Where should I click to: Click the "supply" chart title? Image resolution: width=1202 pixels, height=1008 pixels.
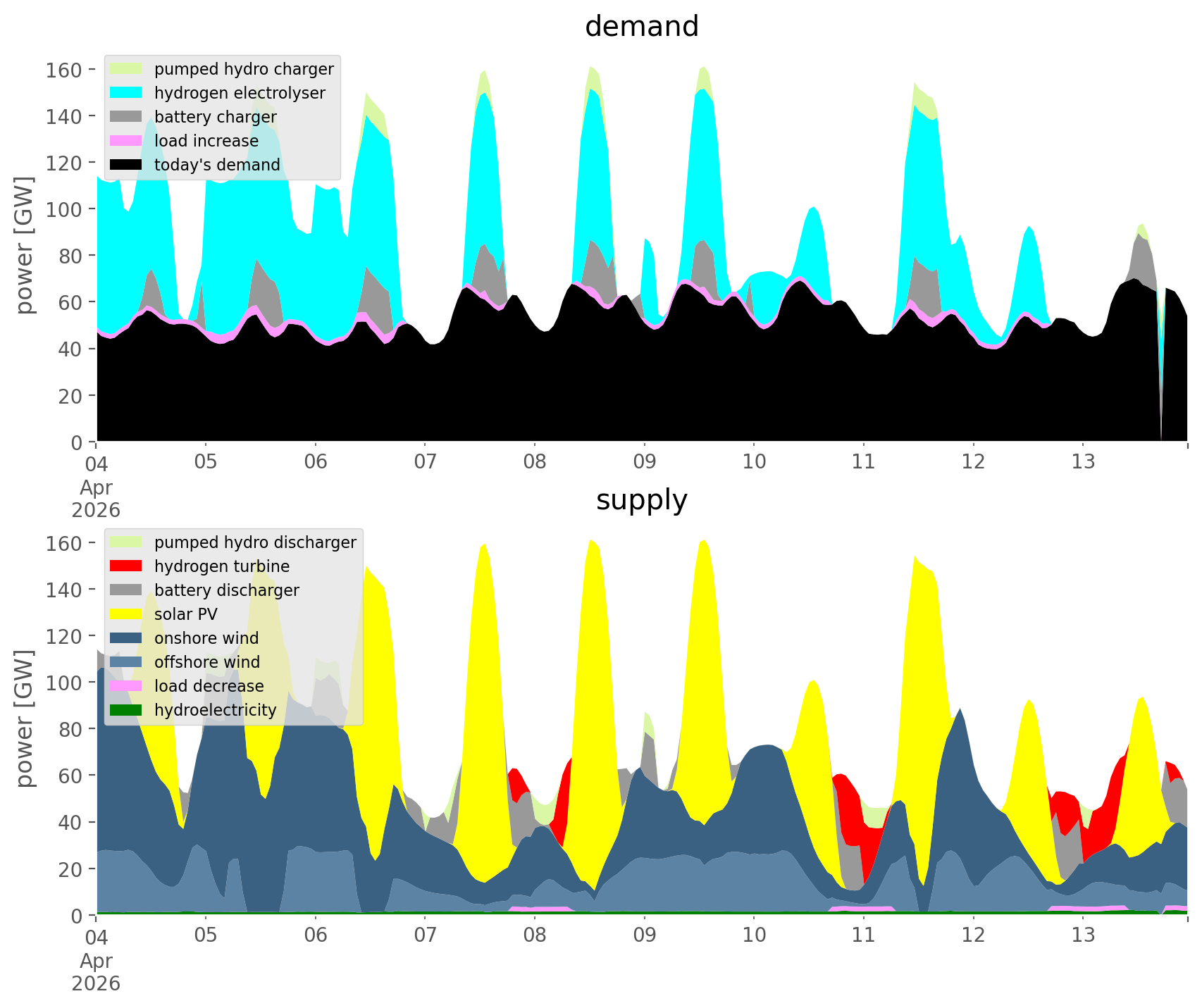[641, 500]
